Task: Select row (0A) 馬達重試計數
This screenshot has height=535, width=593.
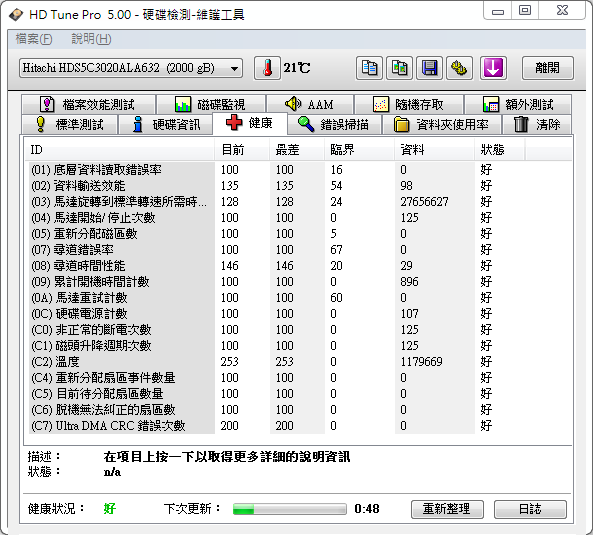Action: 299,298
